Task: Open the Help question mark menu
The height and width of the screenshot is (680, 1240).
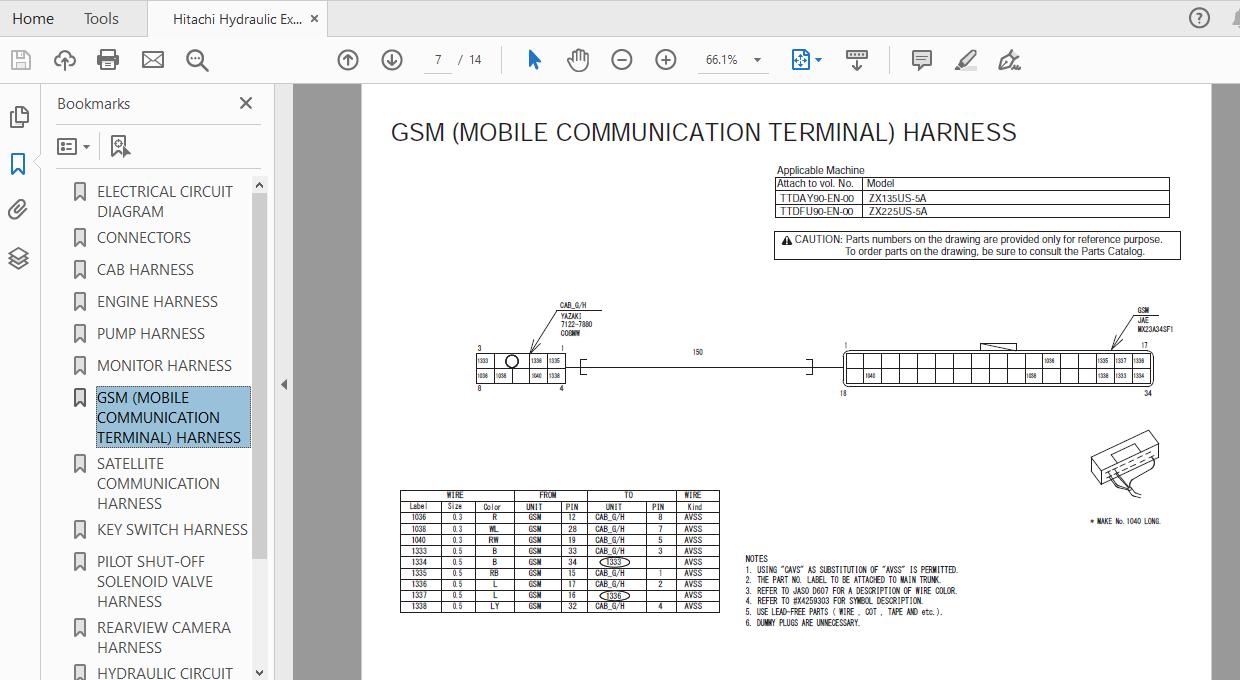Action: [x=1199, y=18]
